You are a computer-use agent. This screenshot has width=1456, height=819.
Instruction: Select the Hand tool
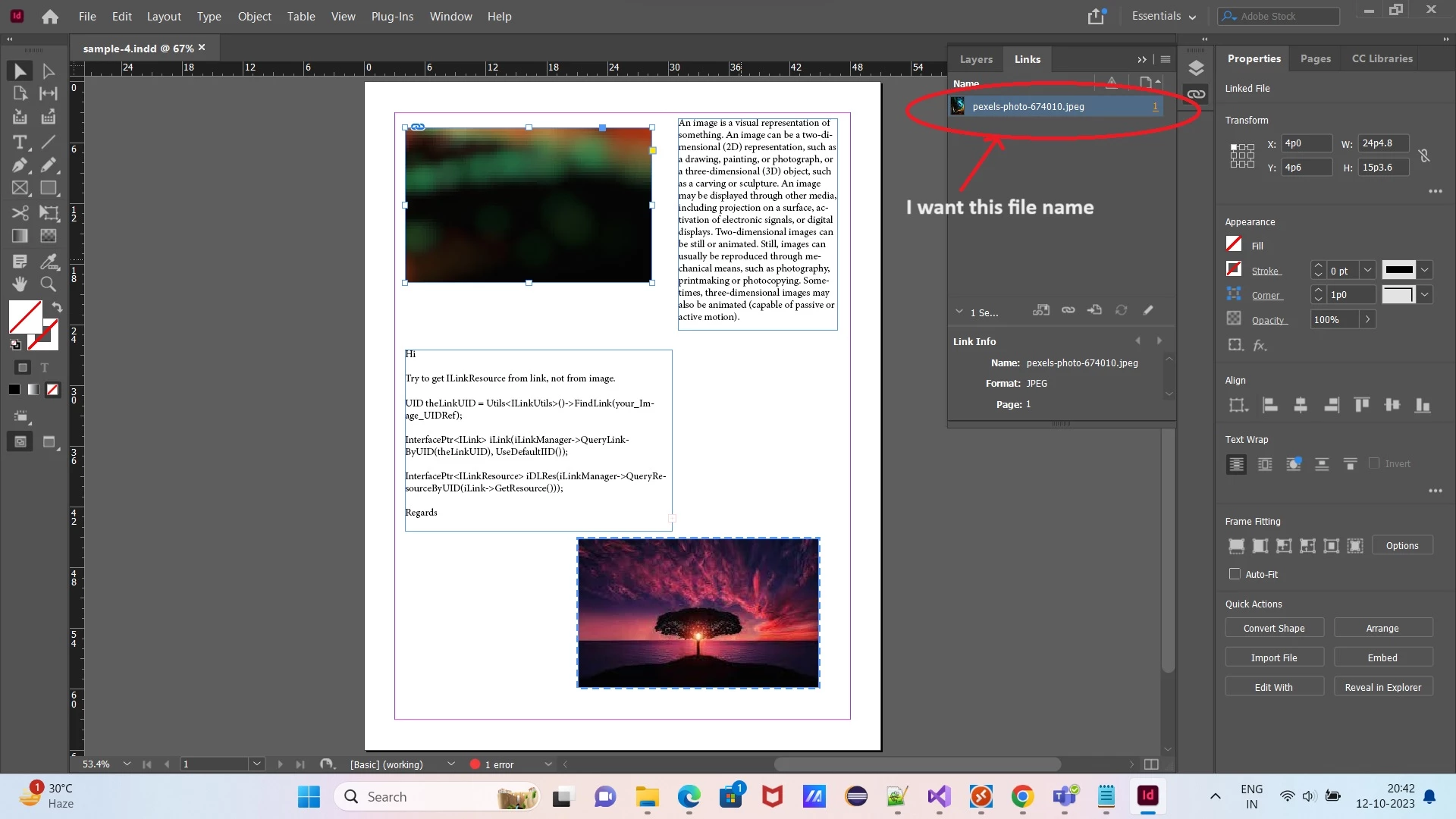(x=20, y=284)
